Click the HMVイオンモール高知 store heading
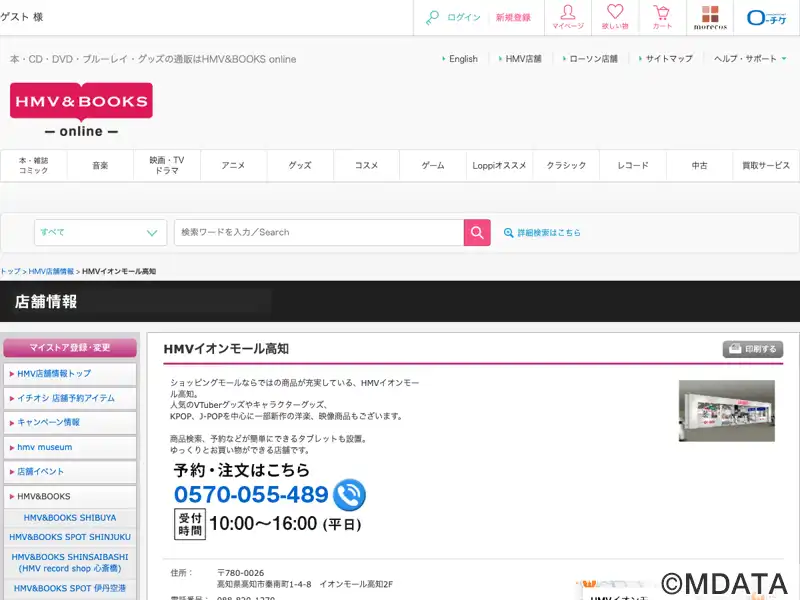The image size is (800, 600). 226,349
